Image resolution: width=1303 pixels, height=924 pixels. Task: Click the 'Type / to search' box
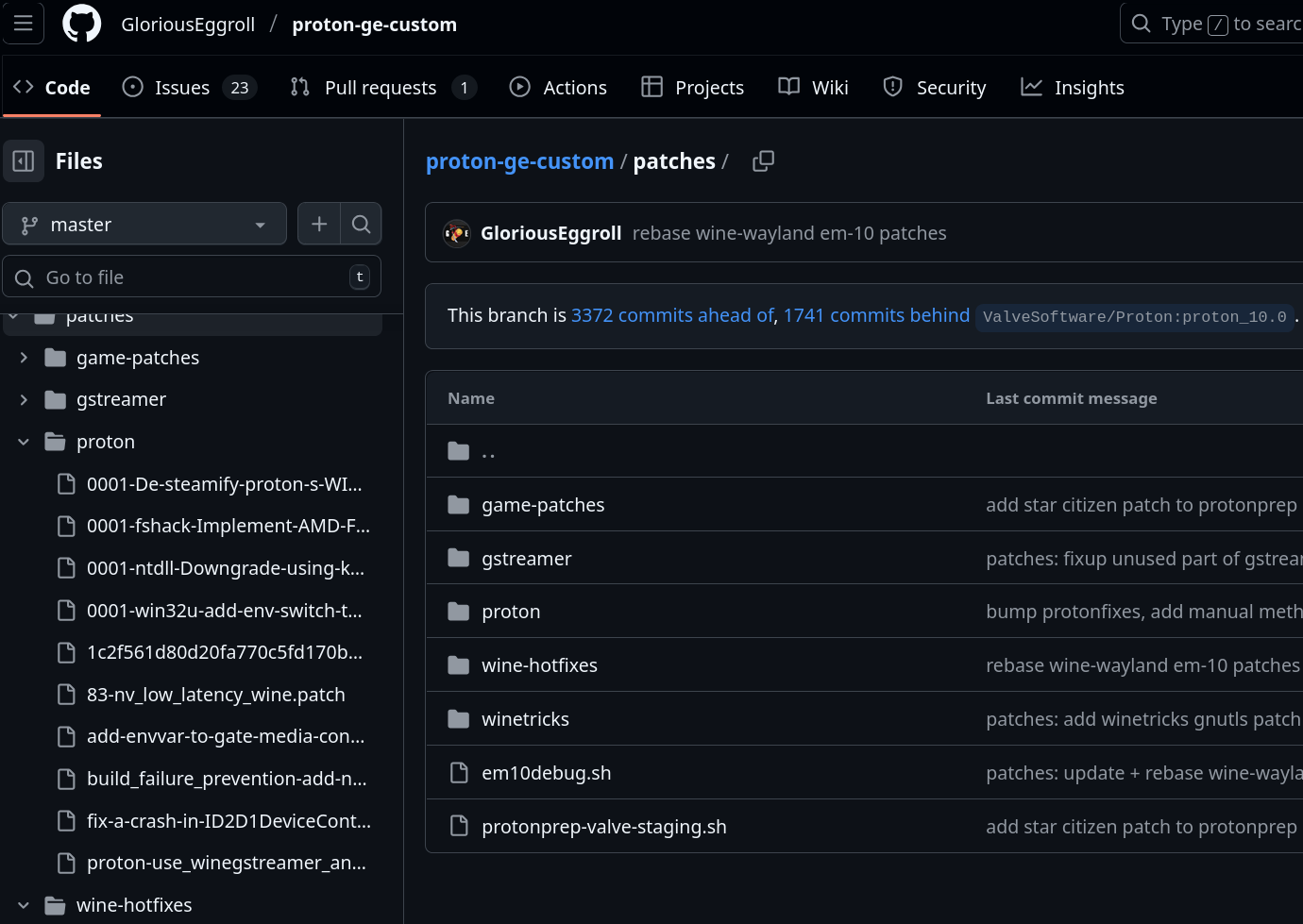point(1211,24)
